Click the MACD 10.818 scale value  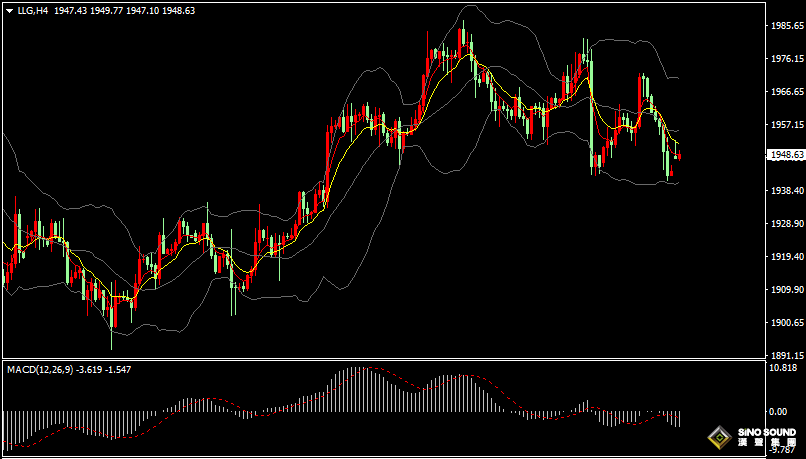(782, 367)
